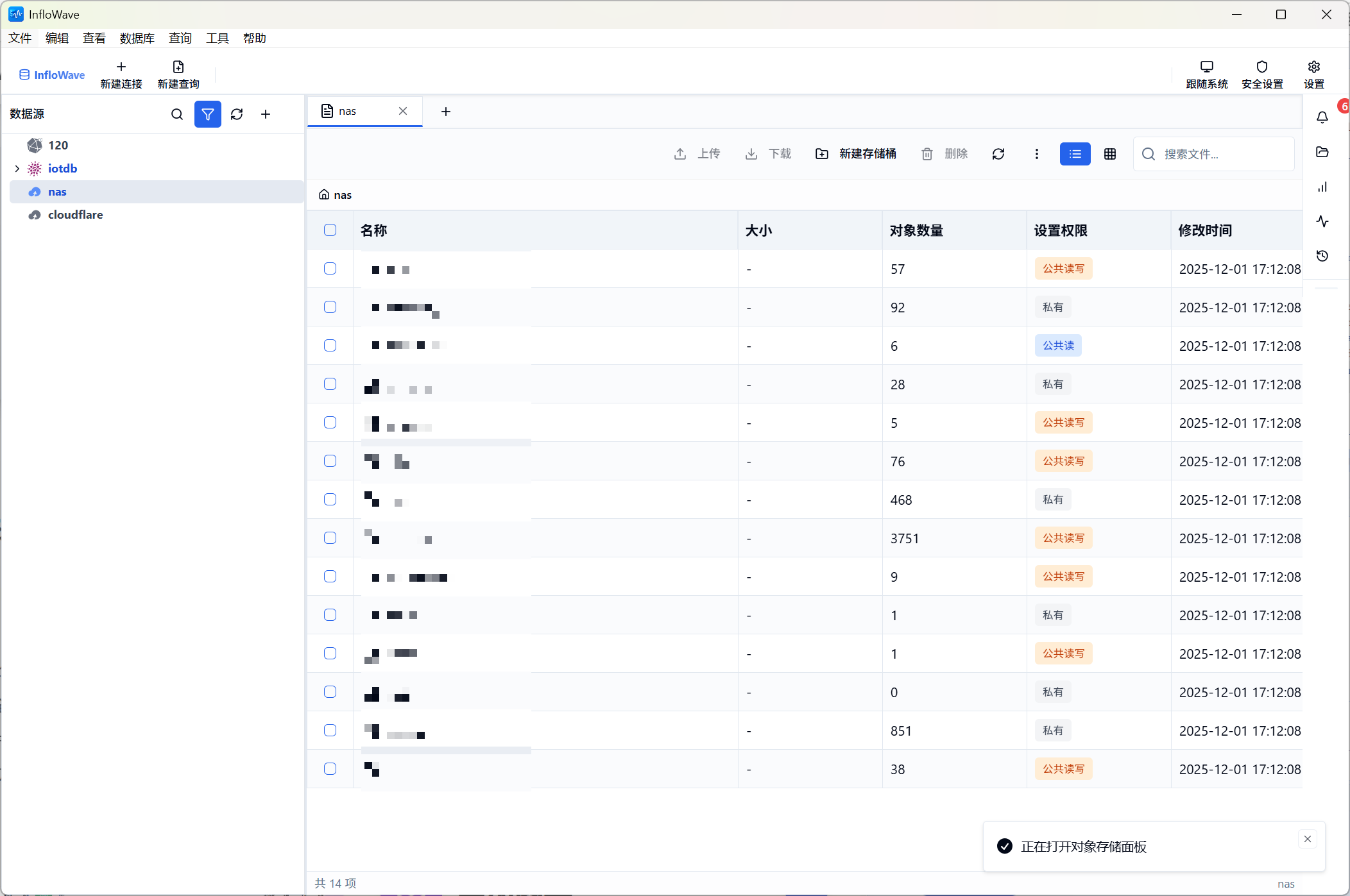Viewport: 1350px width, 896px height.
Task: Click the download icon in the toolbar
Action: pyautogui.click(x=751, y=154)
